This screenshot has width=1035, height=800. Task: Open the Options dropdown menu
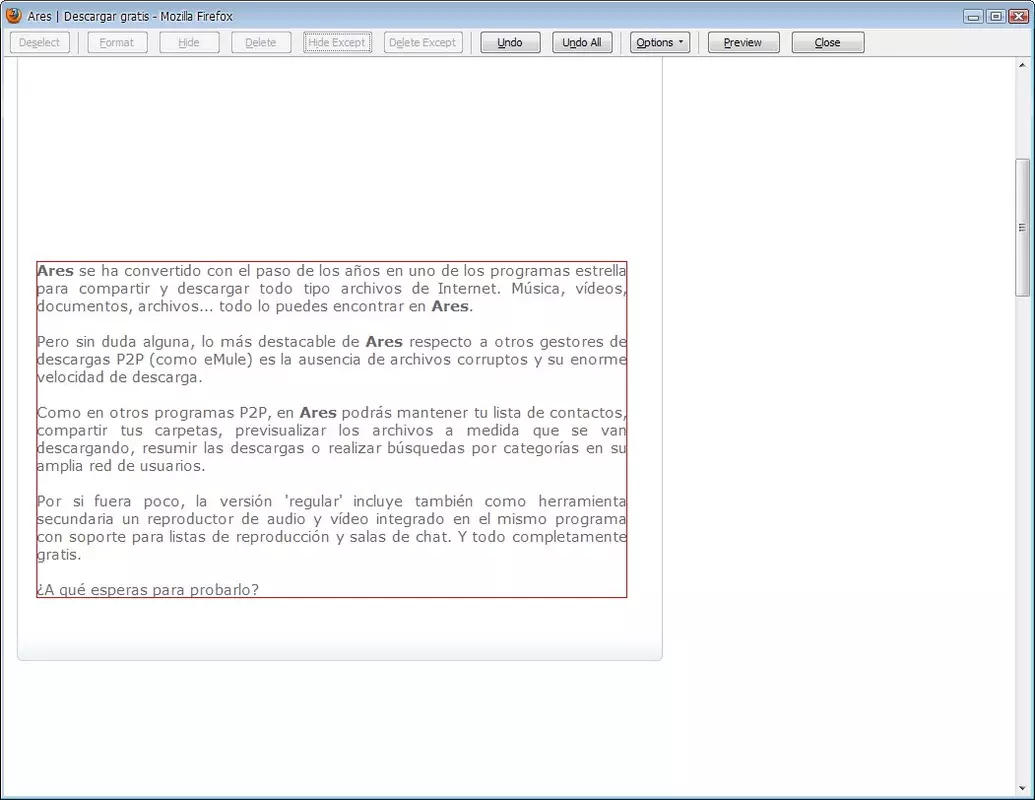pos(659,42)
